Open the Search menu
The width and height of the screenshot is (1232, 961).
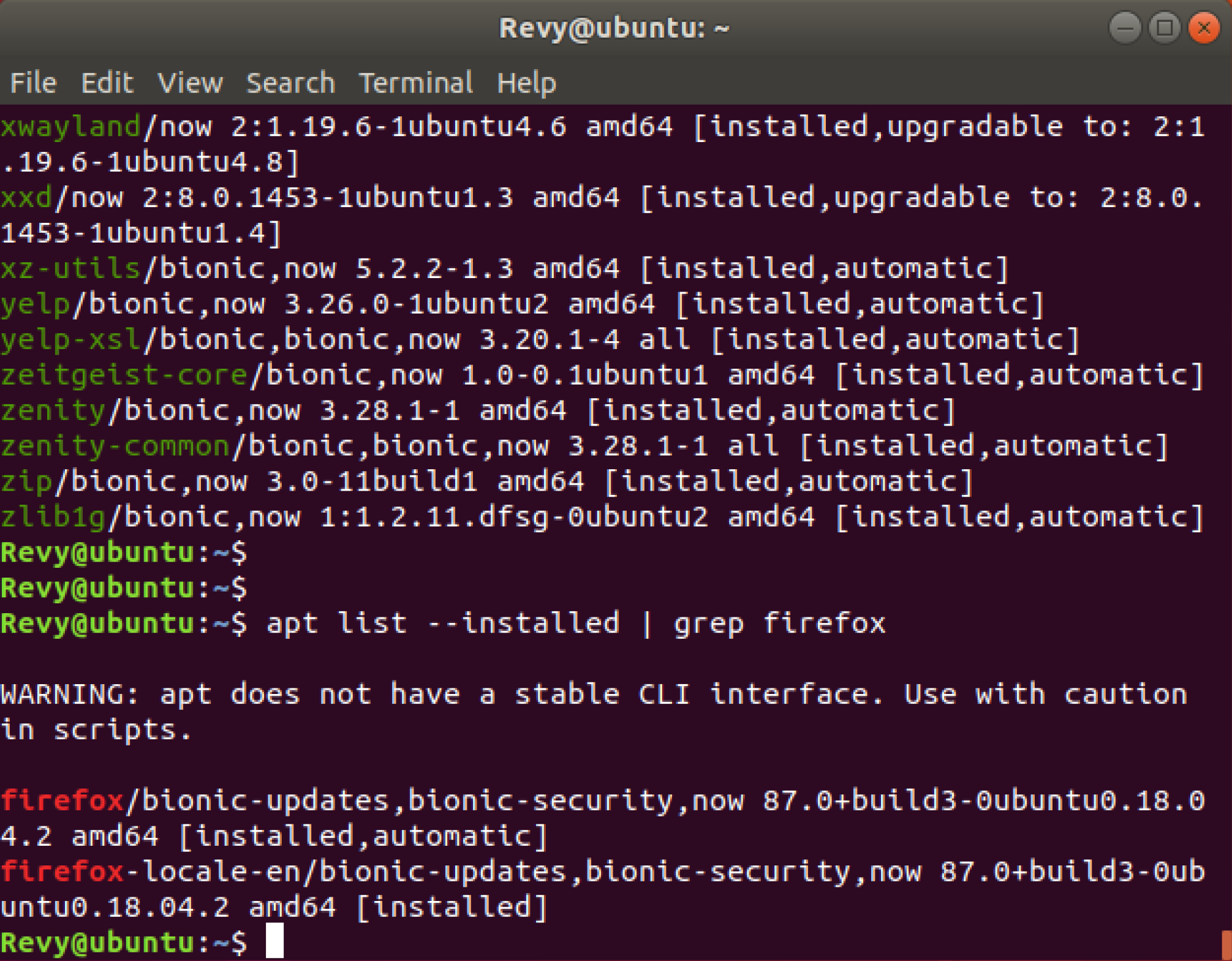pyautogui.click(x=290, y=83)
